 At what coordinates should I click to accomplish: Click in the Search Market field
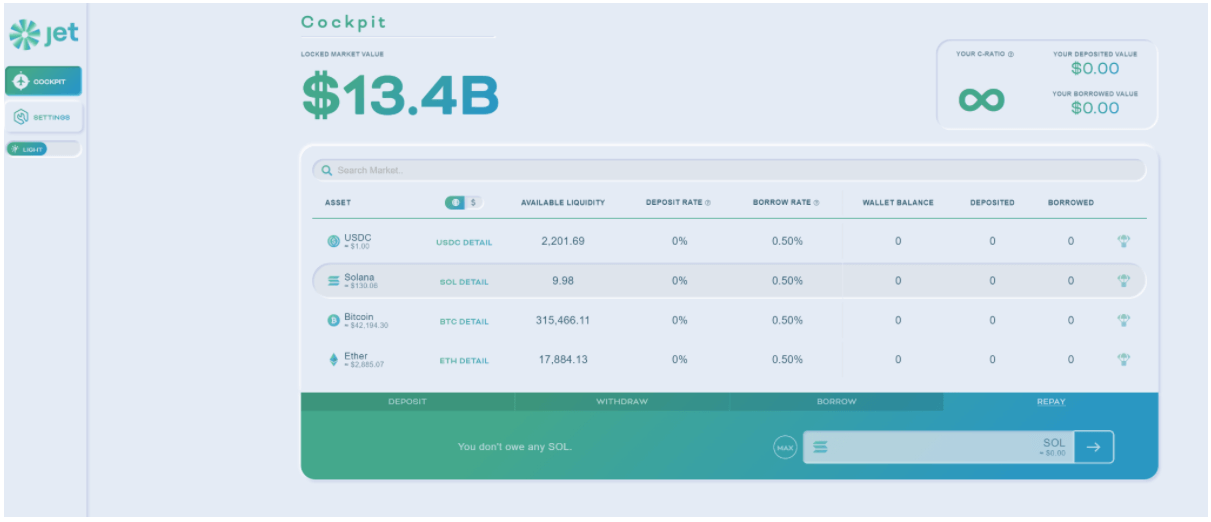pyautogui.click(x=730, y=170)
